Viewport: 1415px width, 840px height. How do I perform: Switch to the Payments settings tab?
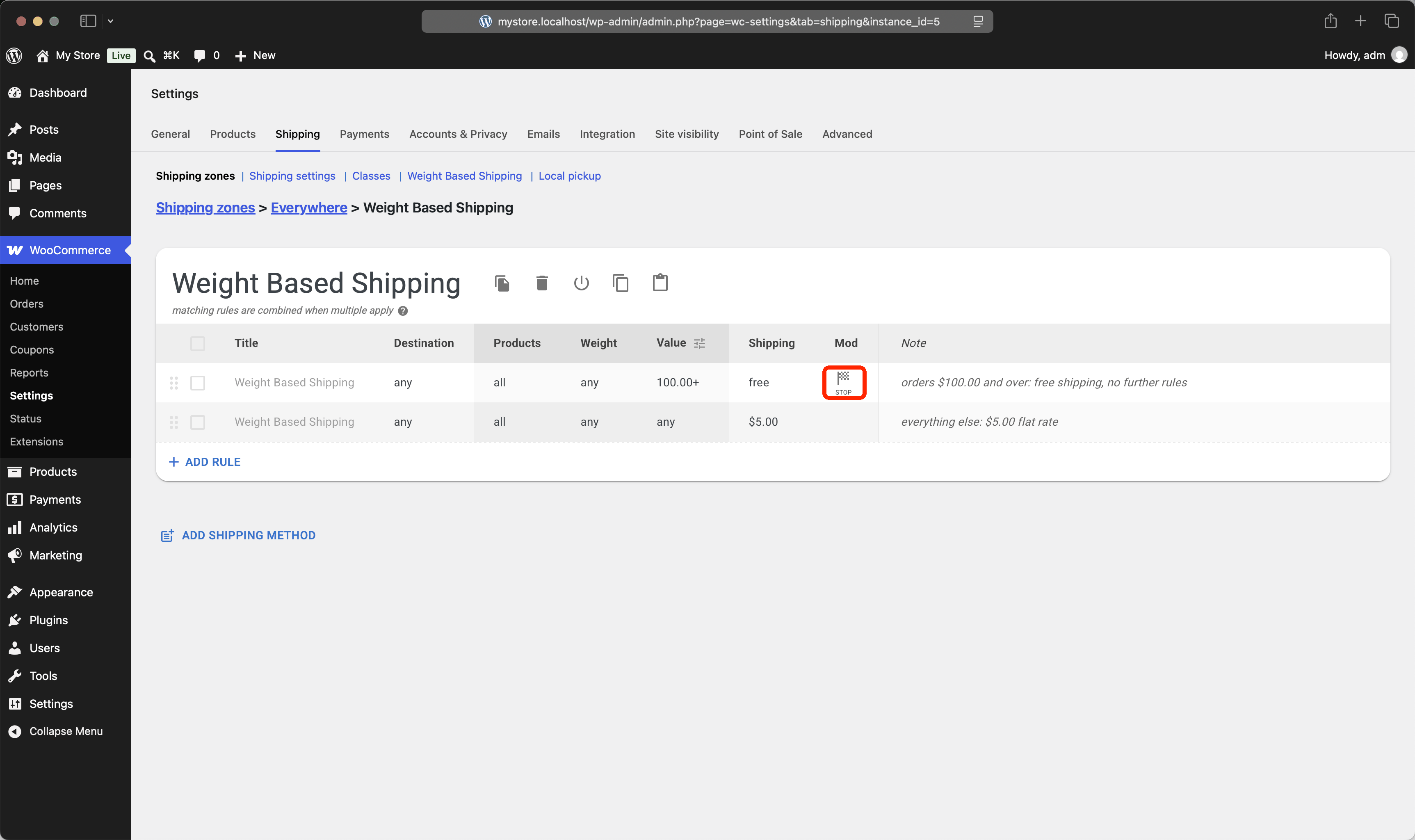point(365,134)
